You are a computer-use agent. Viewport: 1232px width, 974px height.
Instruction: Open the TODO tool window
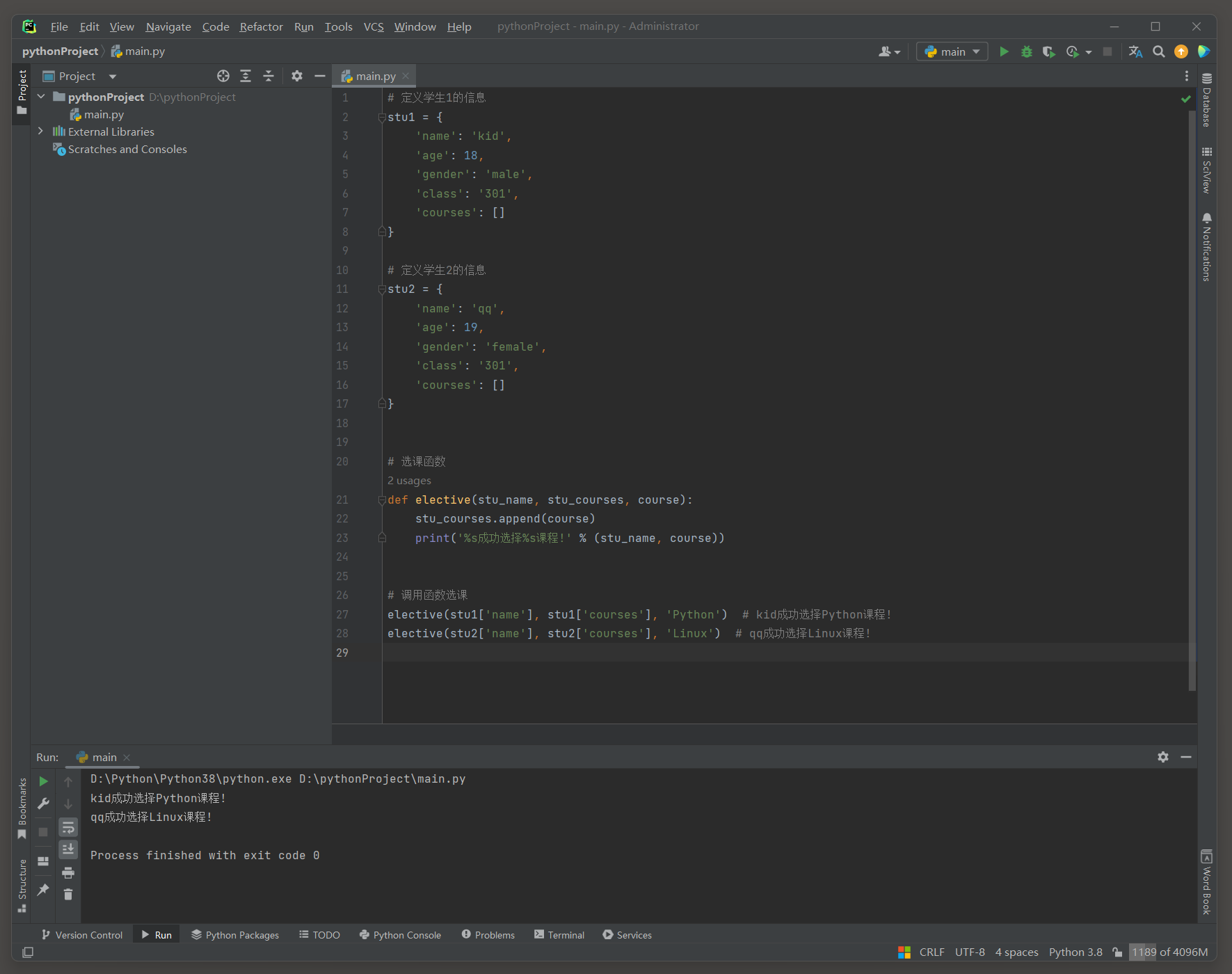click(319, 934)
